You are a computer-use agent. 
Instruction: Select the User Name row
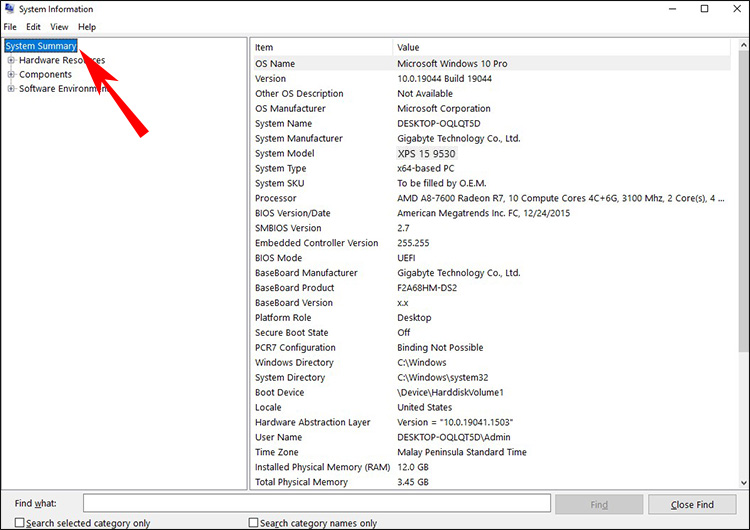click(491, 437)
